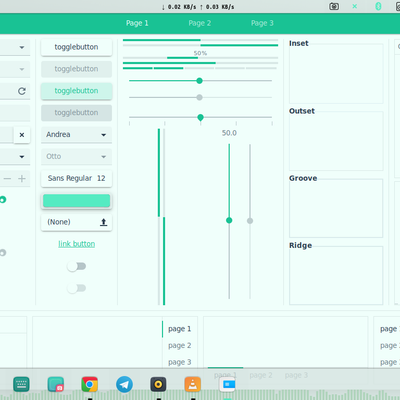Click the Groove frame label
Image resolution: width=400 pixels, height=400 pixels.
[x=303, y=178]
